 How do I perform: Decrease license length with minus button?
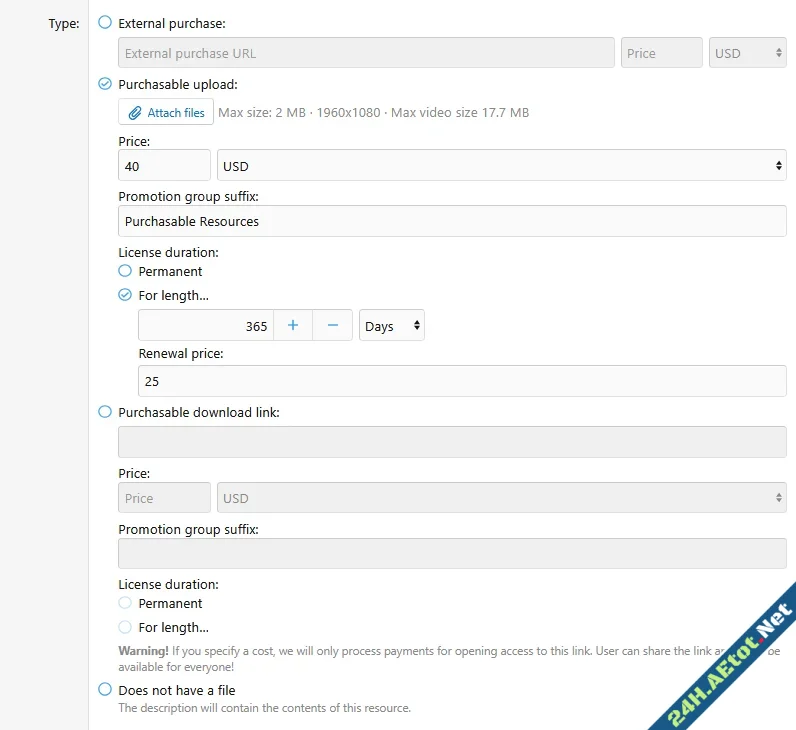tap(333, 326)
